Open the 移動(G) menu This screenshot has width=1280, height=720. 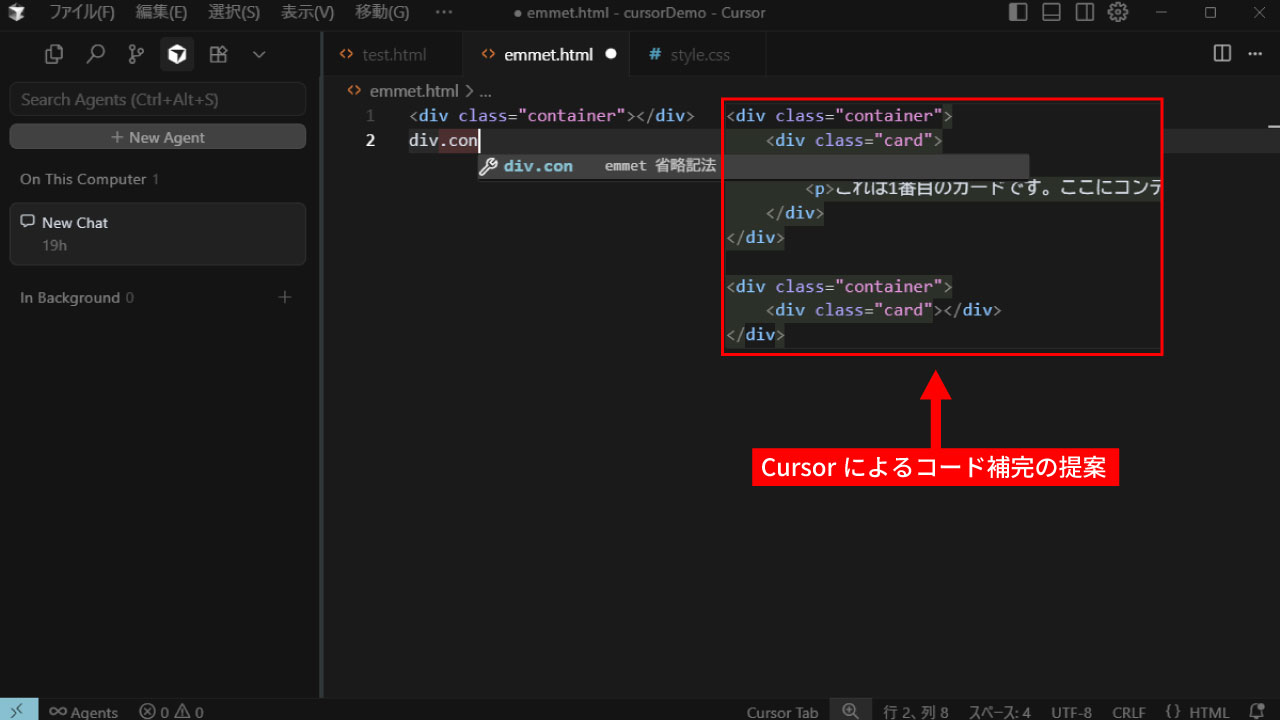382,13
